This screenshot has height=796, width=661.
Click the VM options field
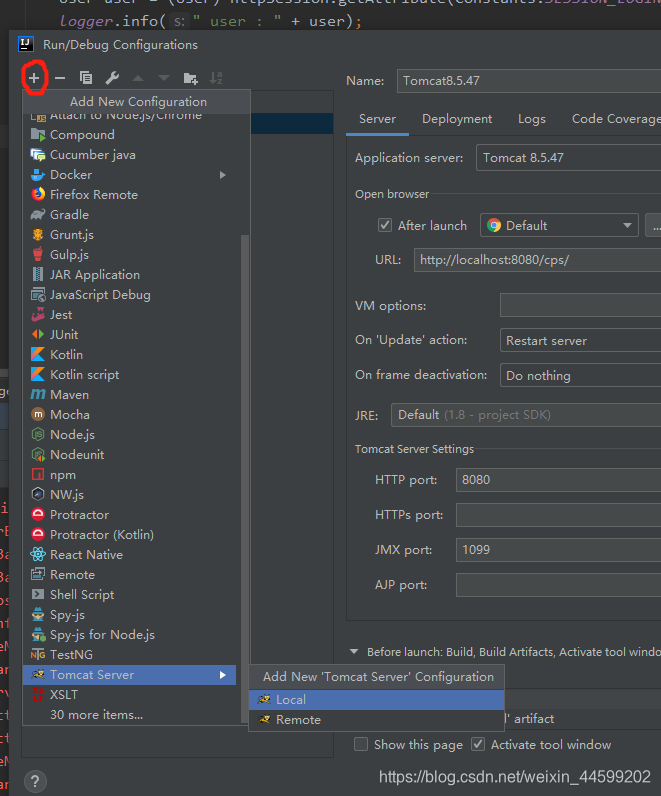(580, 305)
